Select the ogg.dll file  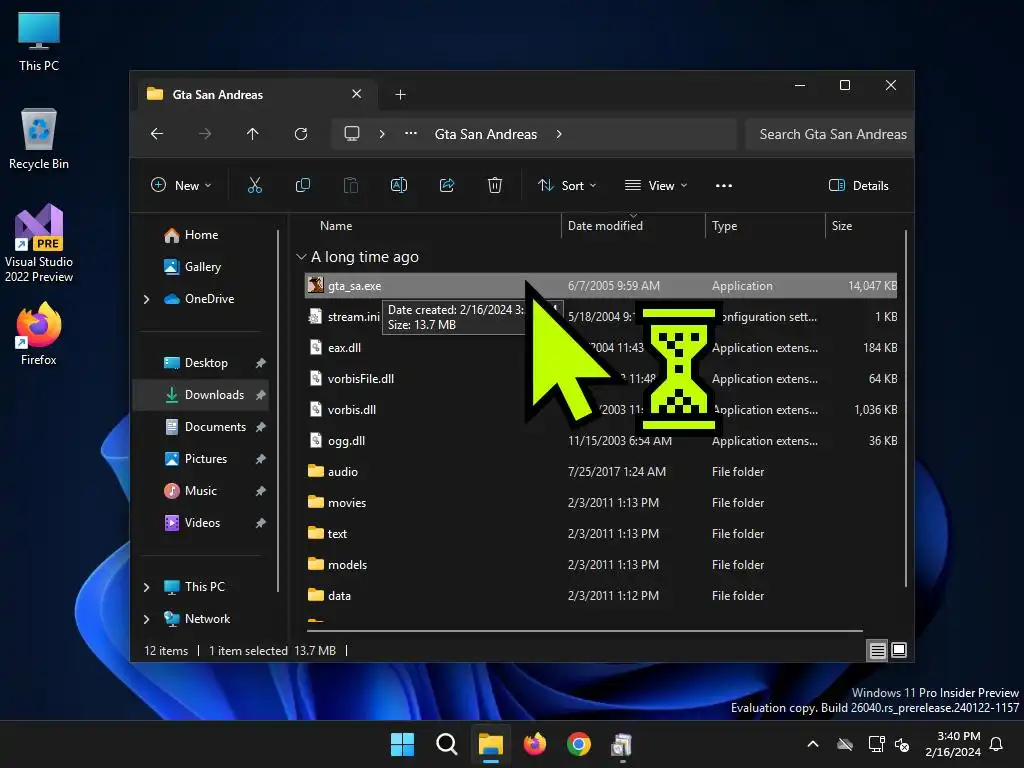click(x=601, y=441)
